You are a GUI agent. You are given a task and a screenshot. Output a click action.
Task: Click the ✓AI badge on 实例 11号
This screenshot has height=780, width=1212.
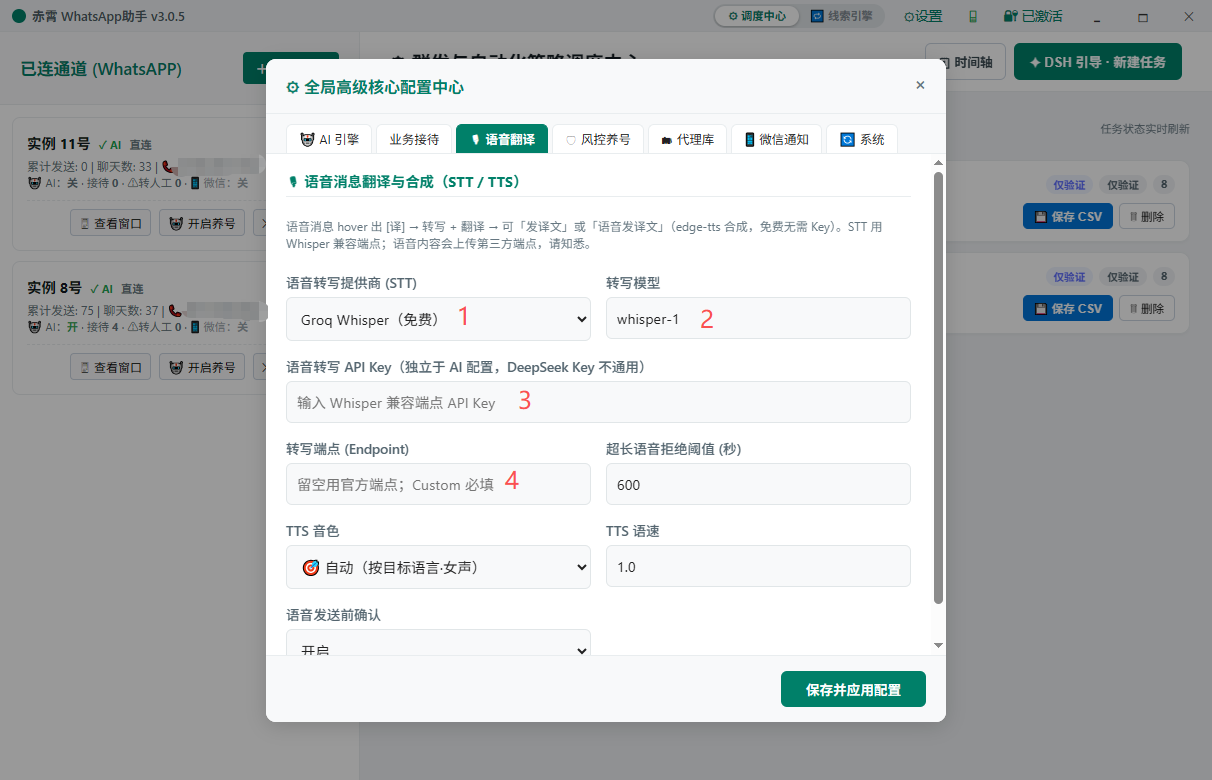point(109,145)
